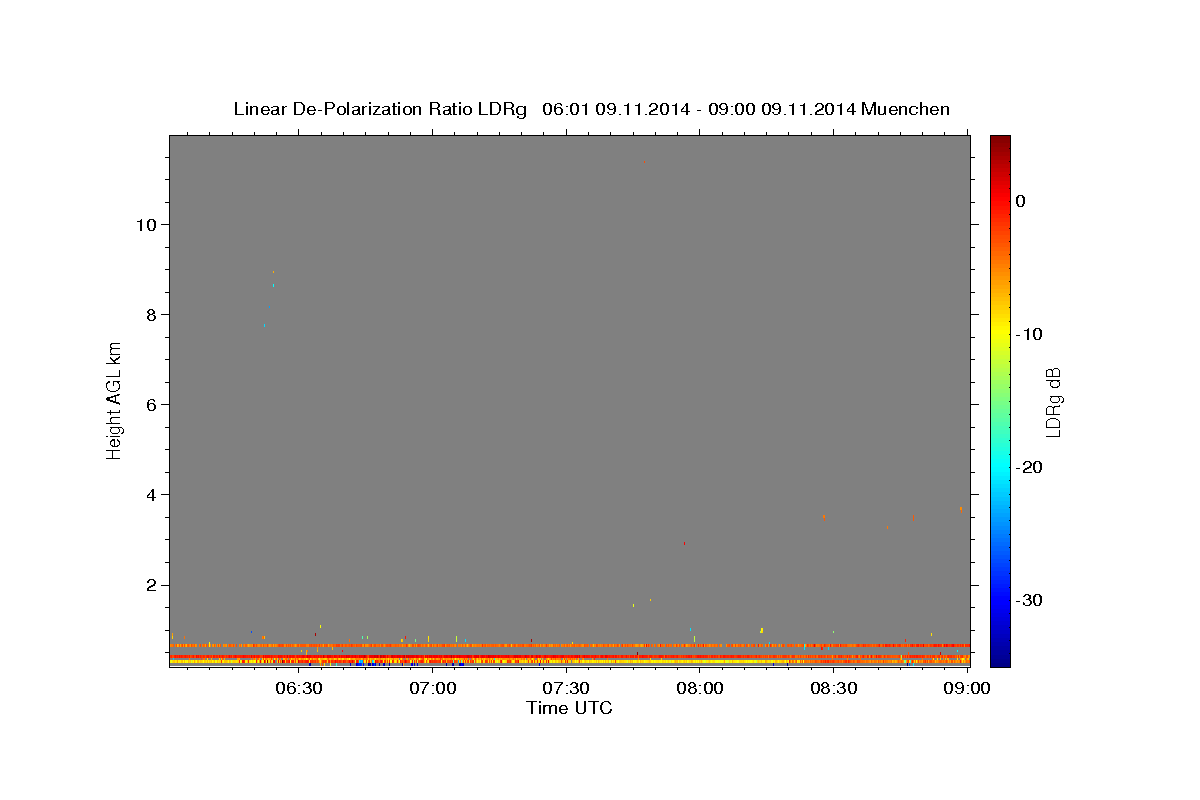Click the 07:00 time tick label

coord(432,689)
